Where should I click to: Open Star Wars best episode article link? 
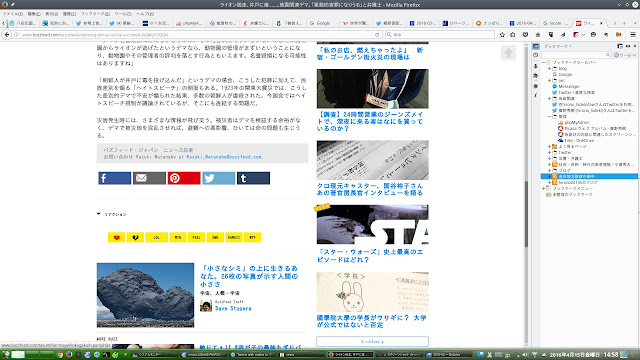pyautogui.click(x=370, y=256)
